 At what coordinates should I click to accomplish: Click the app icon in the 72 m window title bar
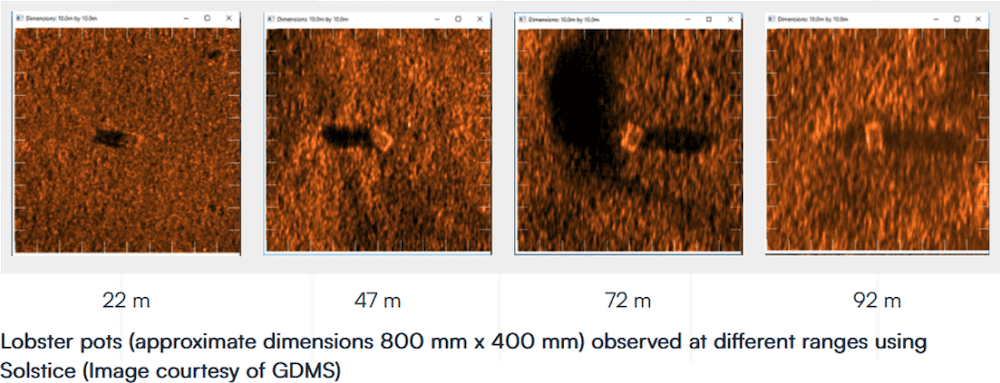coord(522,20)
